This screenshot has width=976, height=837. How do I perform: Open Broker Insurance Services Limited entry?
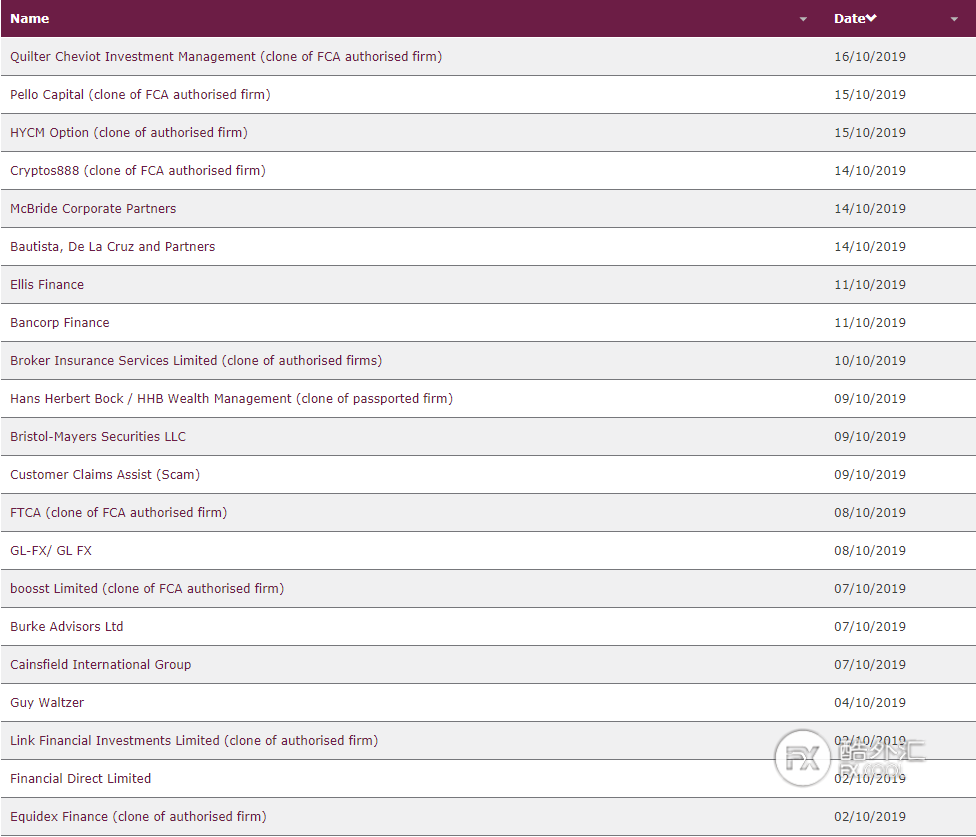pyautogui.click(x=196, y=361)
